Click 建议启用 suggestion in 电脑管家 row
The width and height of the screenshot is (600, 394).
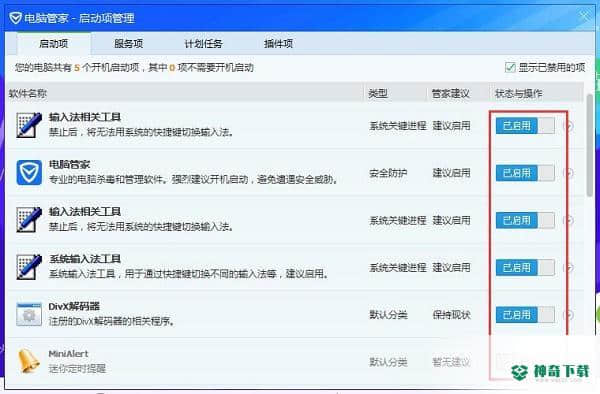pos(452,173)
